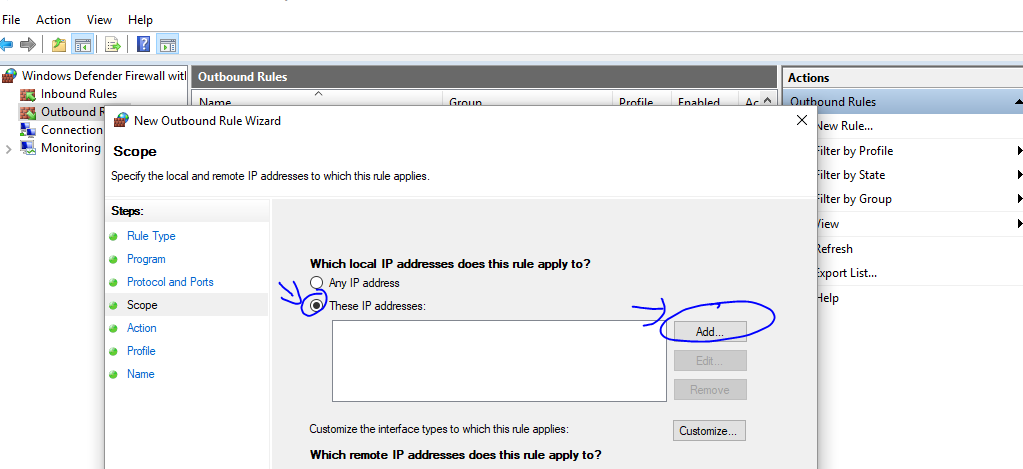Click the Customize... interface types button
The height and width of the screenshot is (469, 1023).
point(709,431)
